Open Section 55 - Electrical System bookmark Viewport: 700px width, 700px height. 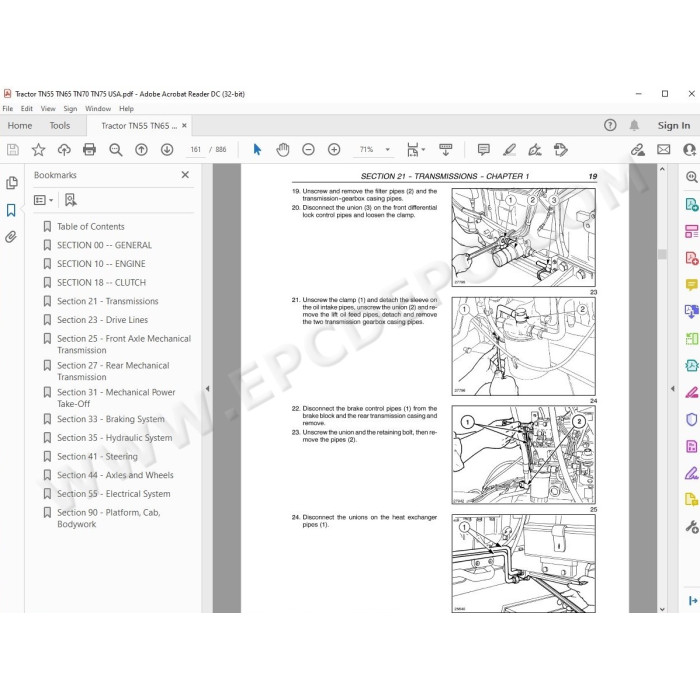(113, 494)
